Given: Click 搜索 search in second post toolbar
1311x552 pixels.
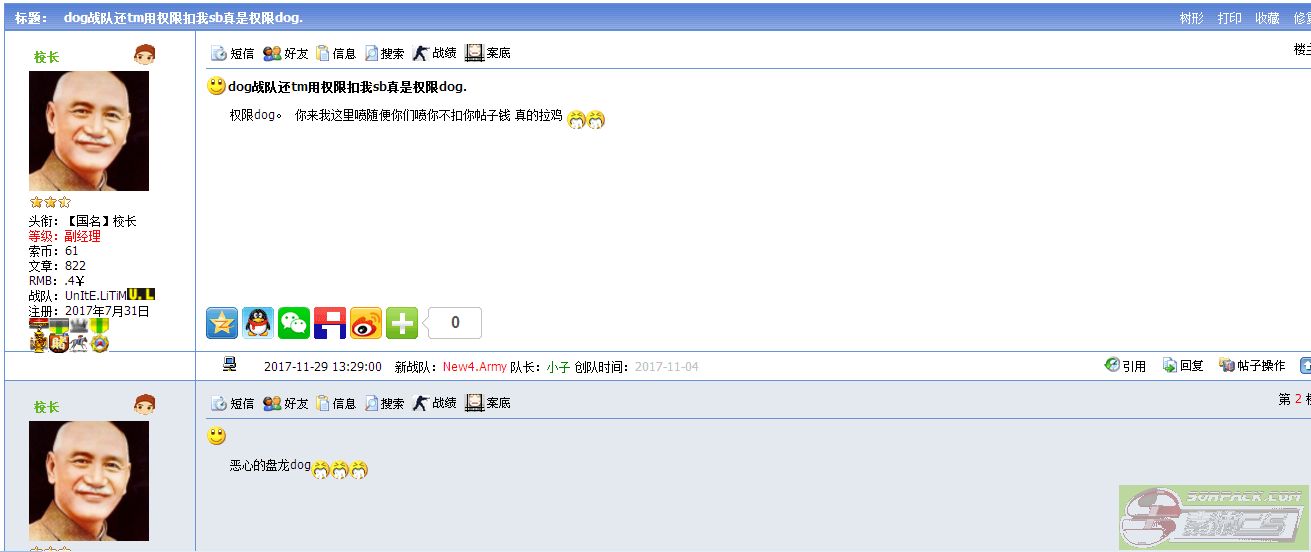Looking at the screenshot, I should (x=384, y=403).
